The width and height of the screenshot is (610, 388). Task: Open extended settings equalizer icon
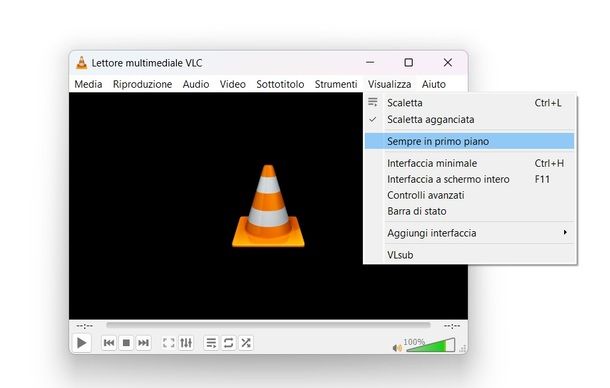[x=186, y=343]
